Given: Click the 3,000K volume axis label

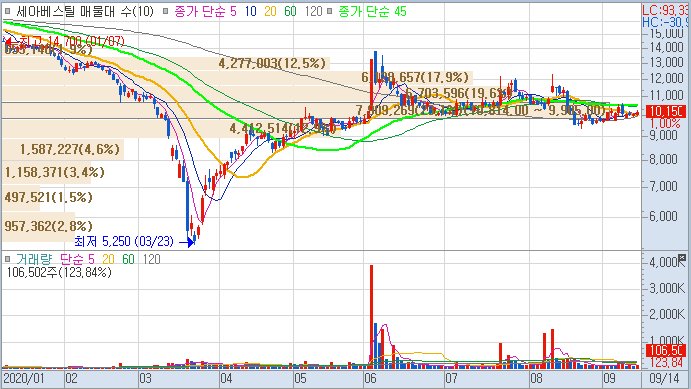Looking at the screenshot, I should pos(667,288).
